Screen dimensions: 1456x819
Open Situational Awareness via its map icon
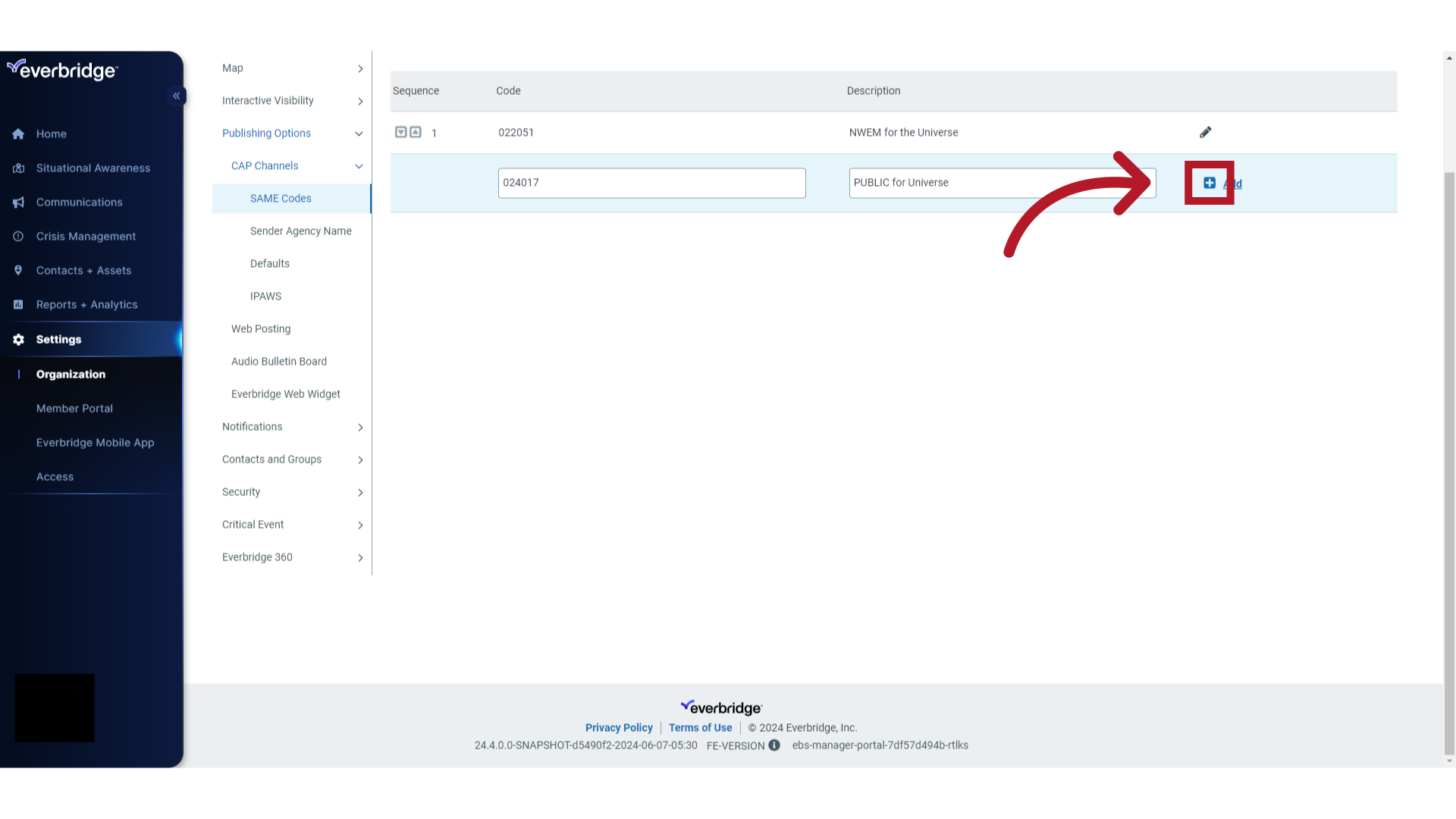[18, 168]
